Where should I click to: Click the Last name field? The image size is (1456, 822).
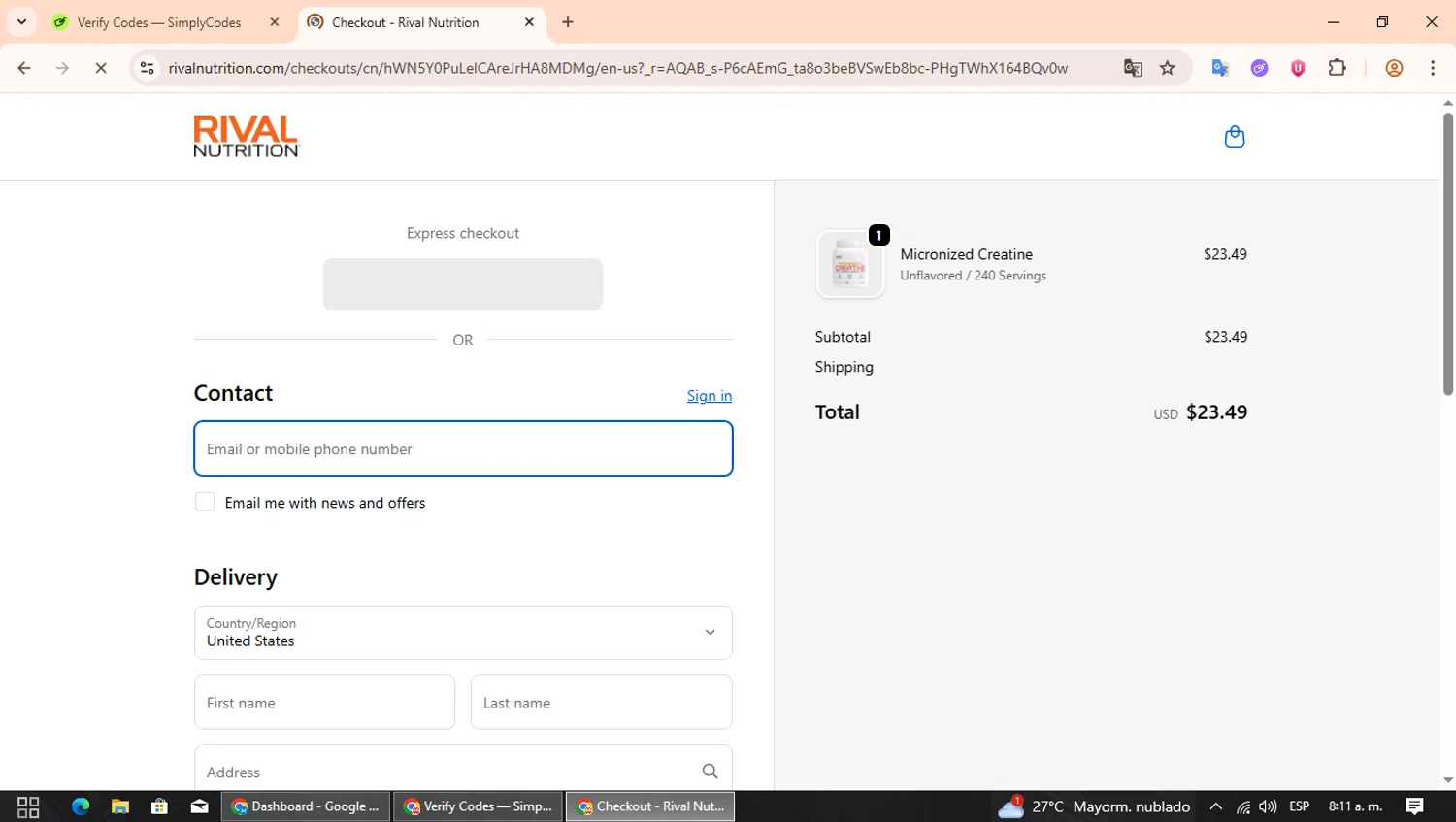[601, 703]
